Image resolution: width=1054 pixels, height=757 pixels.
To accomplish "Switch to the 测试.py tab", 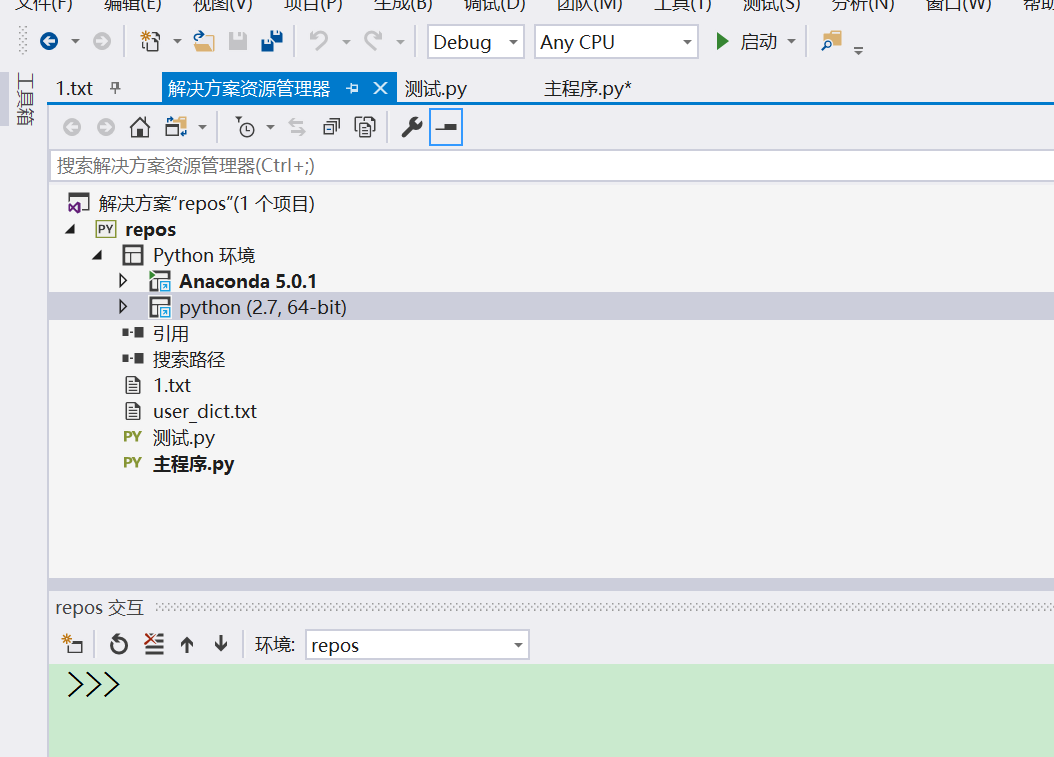I will (x=436, y=89).
